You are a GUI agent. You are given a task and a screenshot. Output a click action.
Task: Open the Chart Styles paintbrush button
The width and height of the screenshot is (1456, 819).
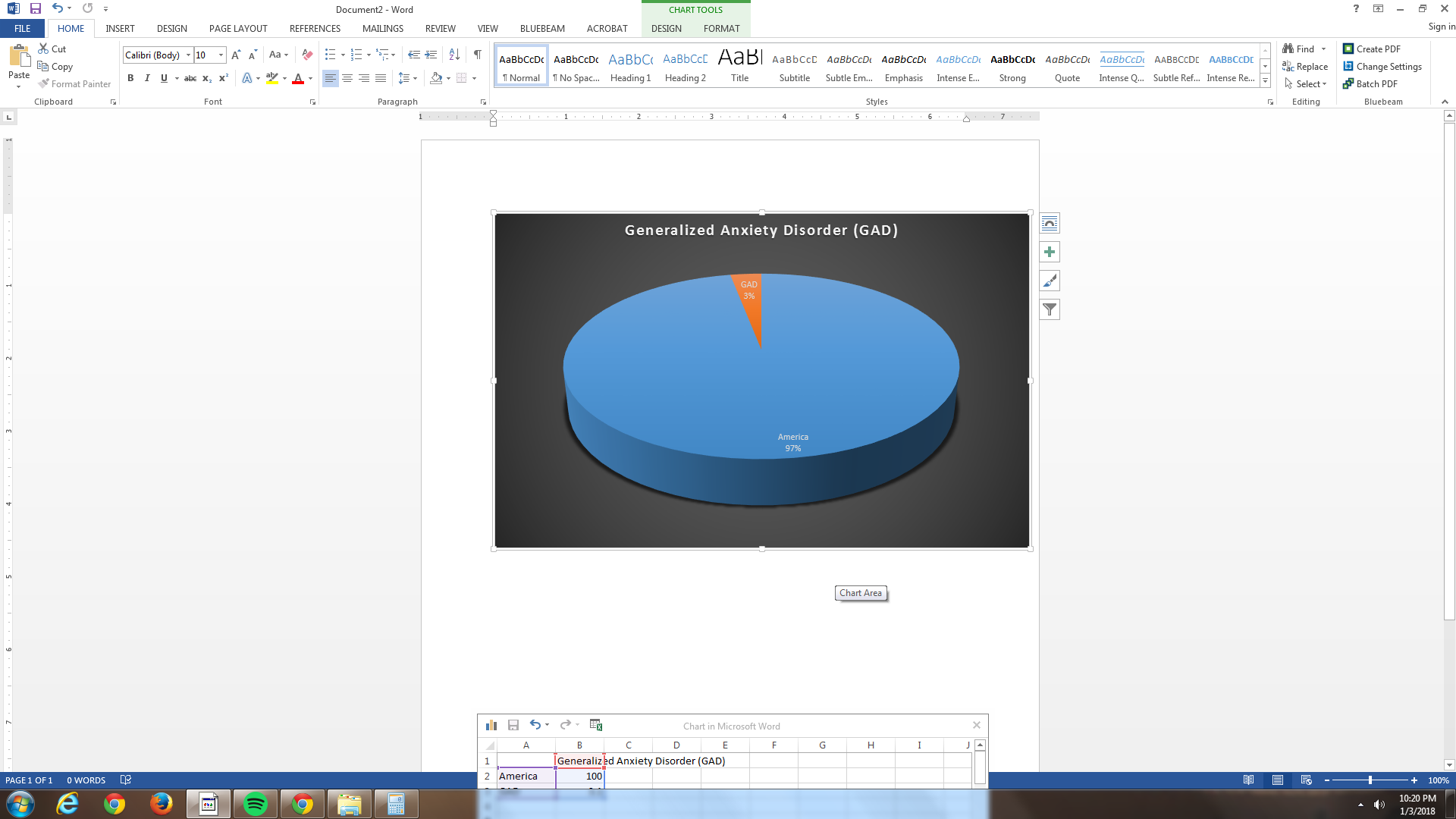click(1050, 281)
